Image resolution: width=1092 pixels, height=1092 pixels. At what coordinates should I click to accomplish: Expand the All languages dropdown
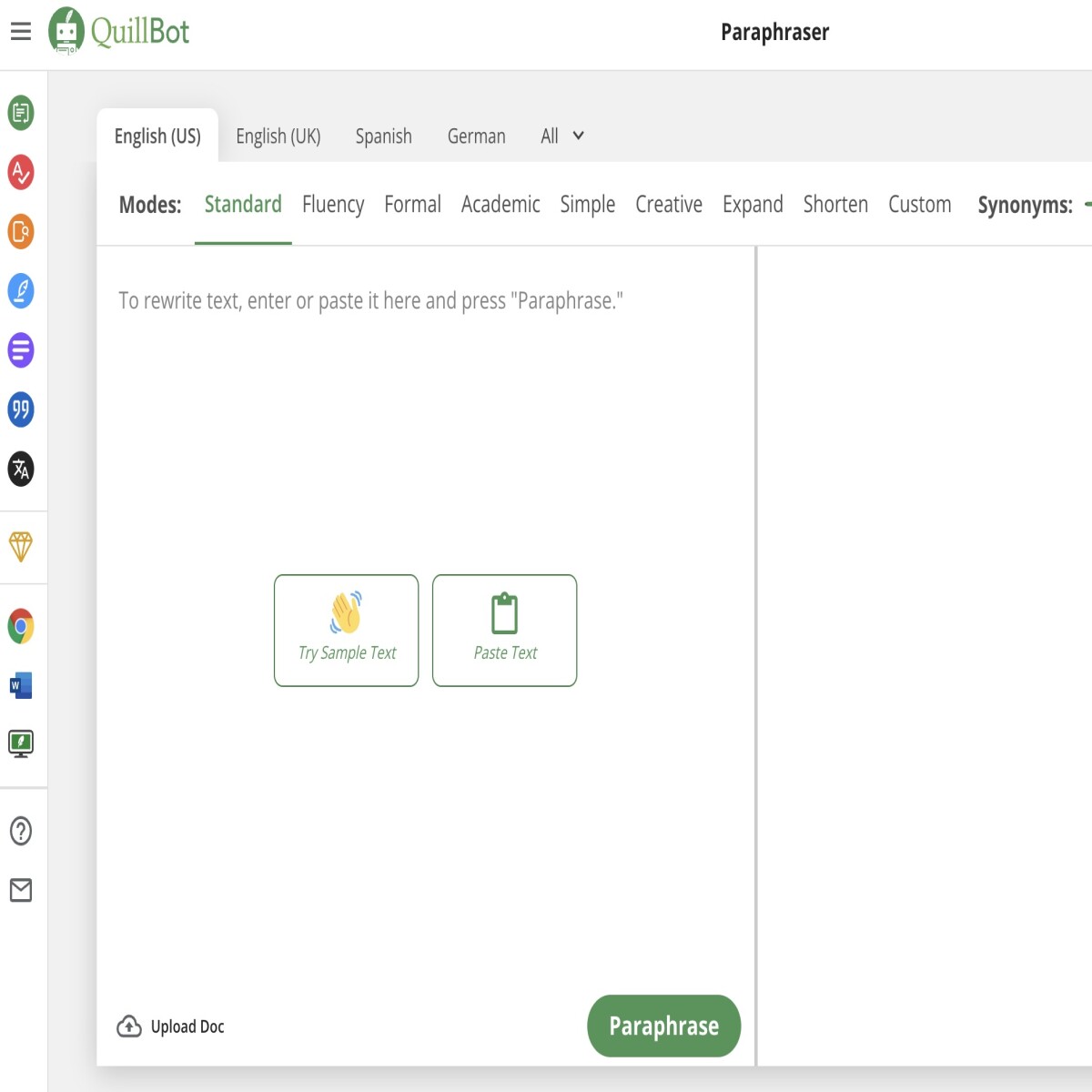562,136
